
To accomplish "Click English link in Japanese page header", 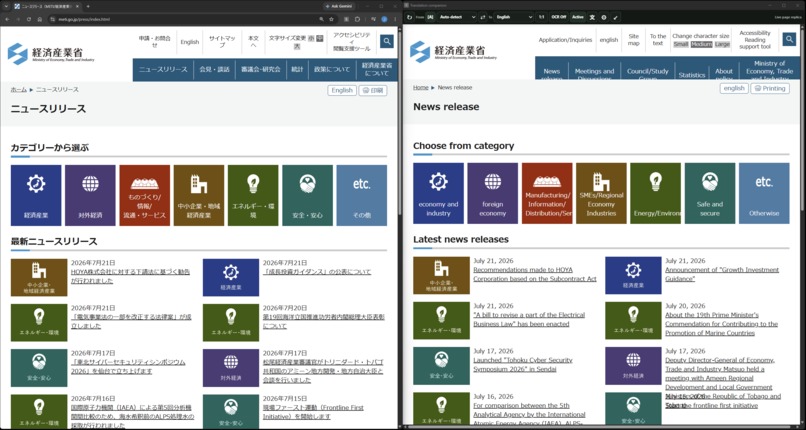I will pyautogui.click(x=190, y=42).
